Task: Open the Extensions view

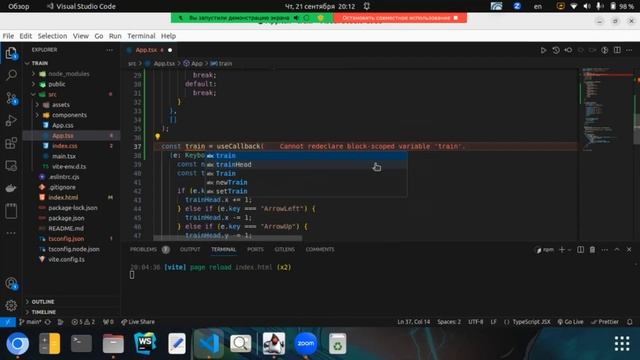Action: [x=11, y=143]
